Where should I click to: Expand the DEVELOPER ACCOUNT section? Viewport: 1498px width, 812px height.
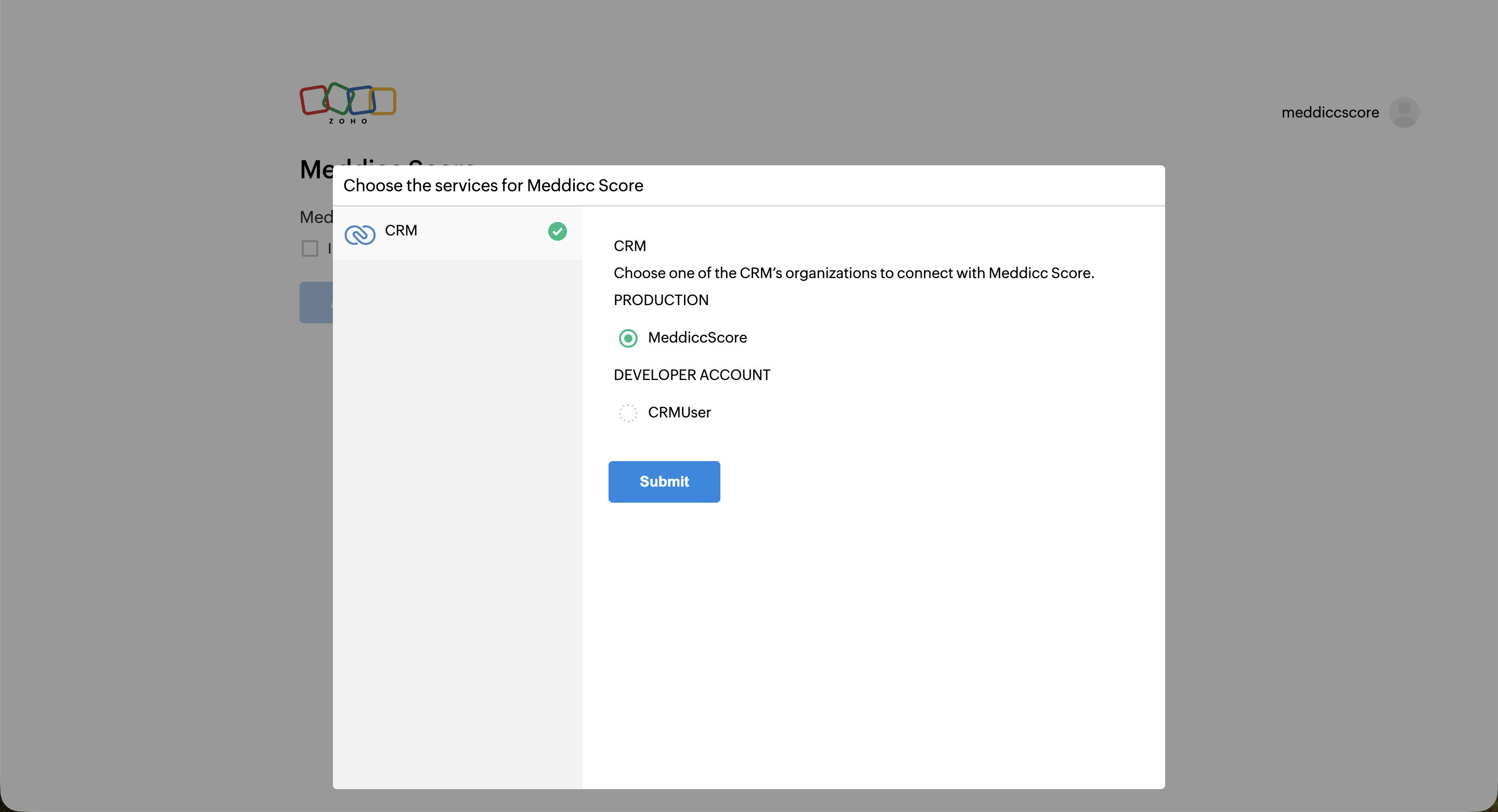691,374
